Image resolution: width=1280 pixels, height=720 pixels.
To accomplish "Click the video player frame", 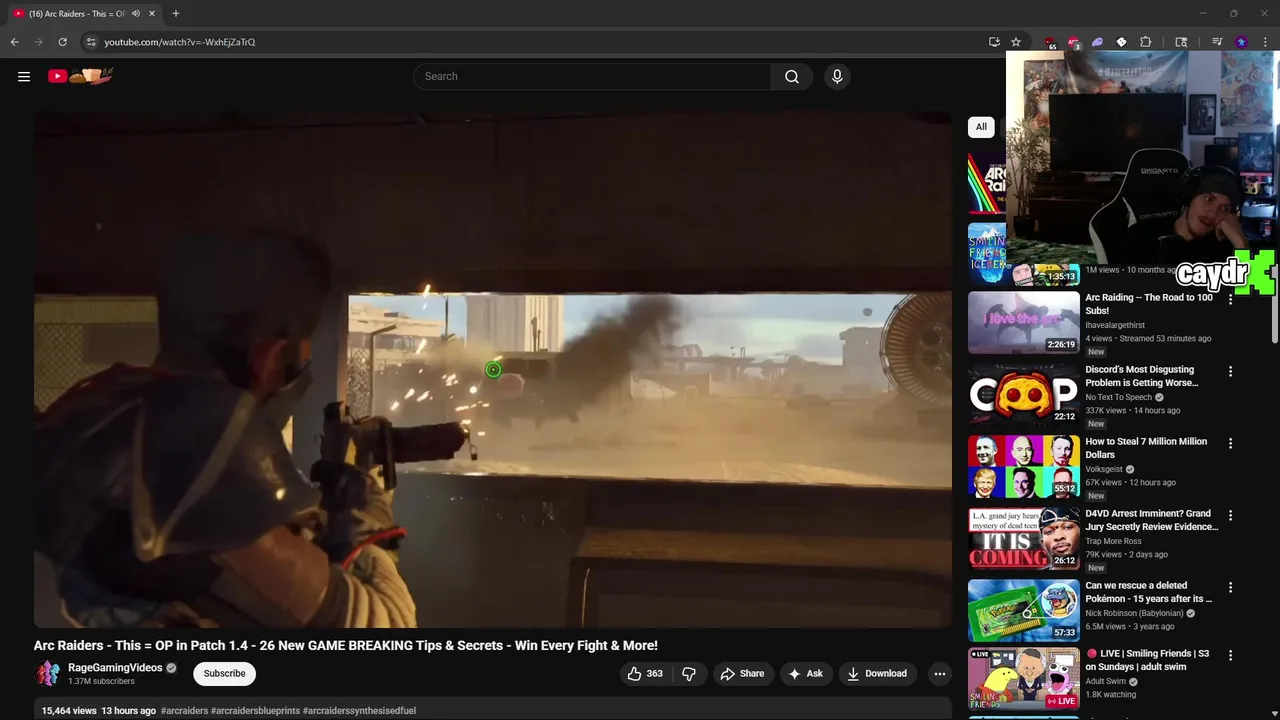I will [493, 370].
